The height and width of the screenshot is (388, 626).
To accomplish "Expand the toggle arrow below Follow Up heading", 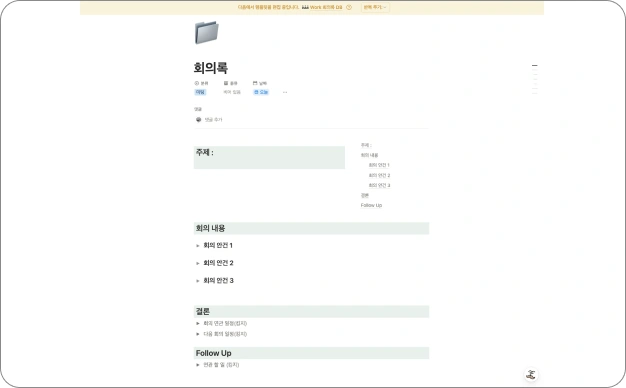I will pos(198,365).
